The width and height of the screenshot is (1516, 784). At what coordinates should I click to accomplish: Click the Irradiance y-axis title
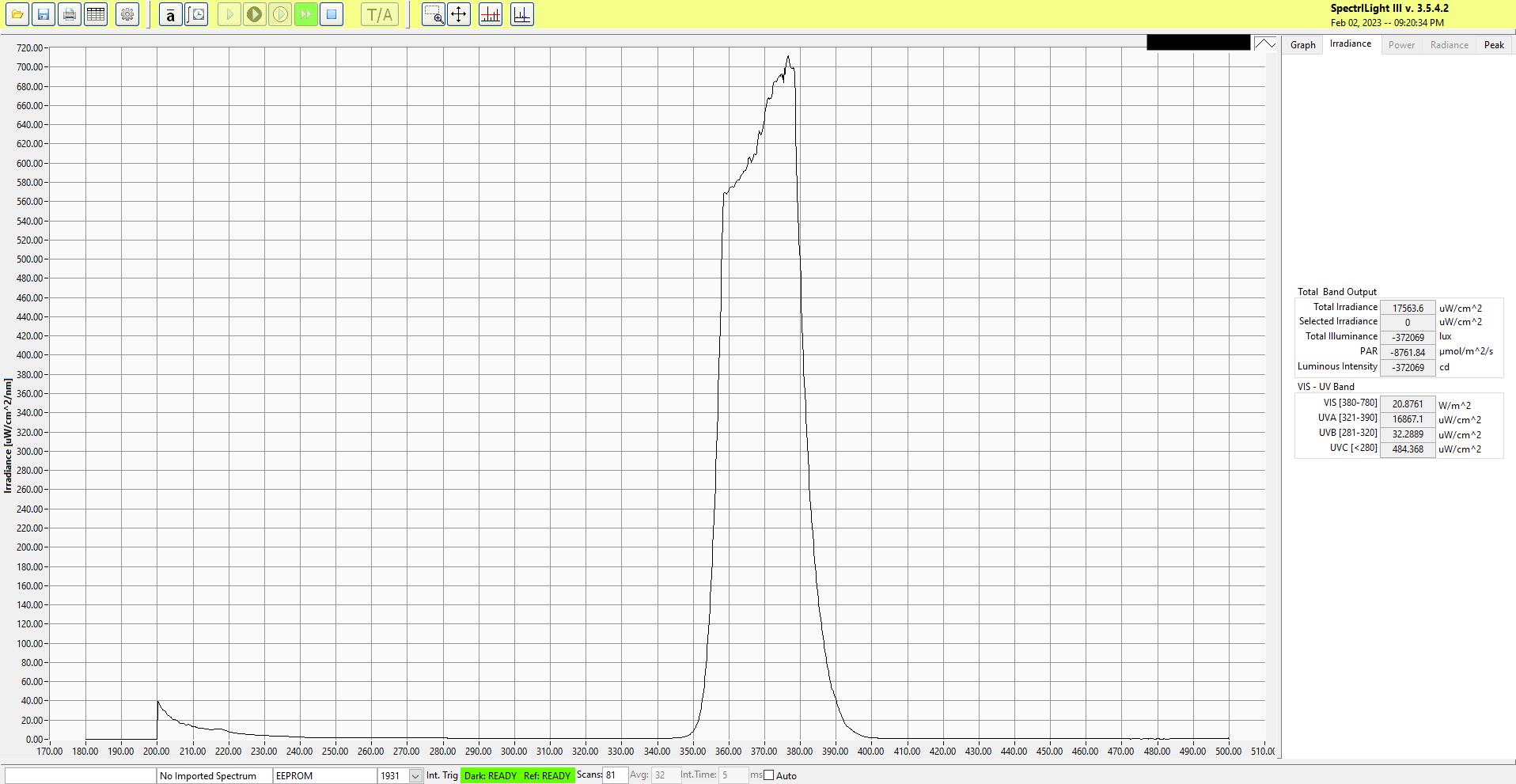click(8, 435)
